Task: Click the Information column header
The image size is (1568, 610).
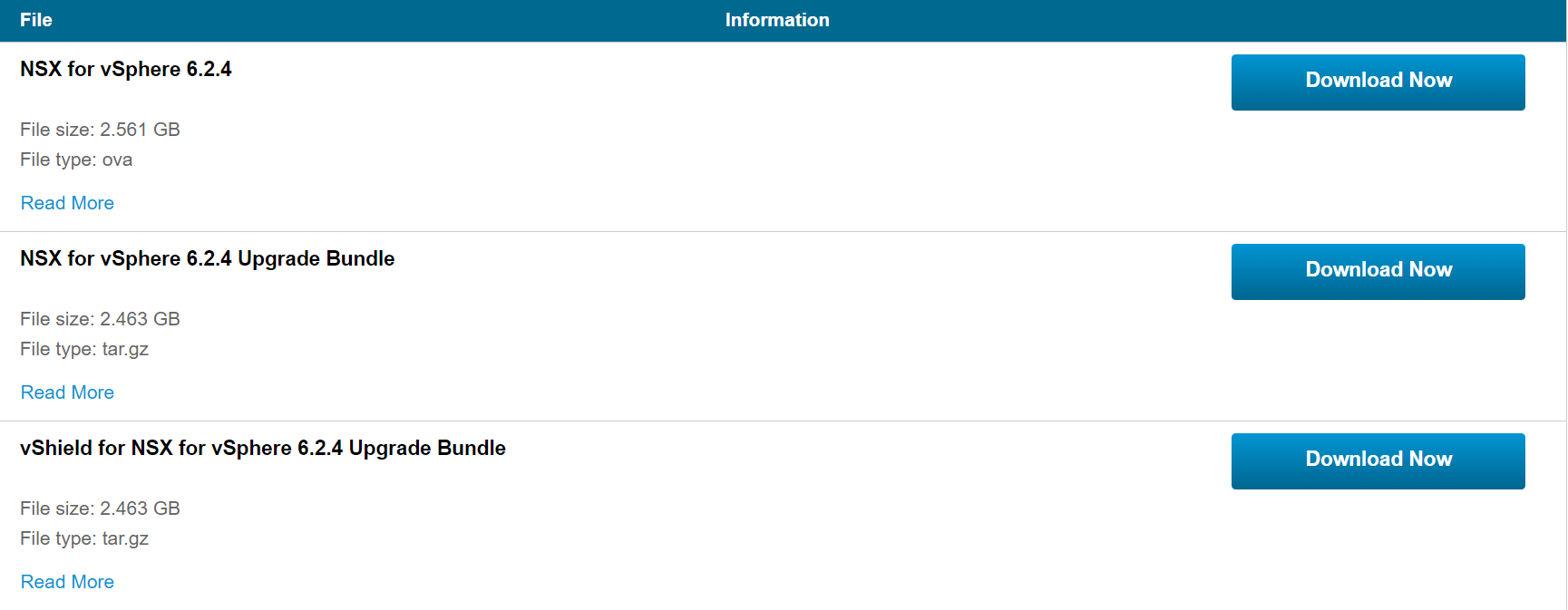Action: click(776, 20)
